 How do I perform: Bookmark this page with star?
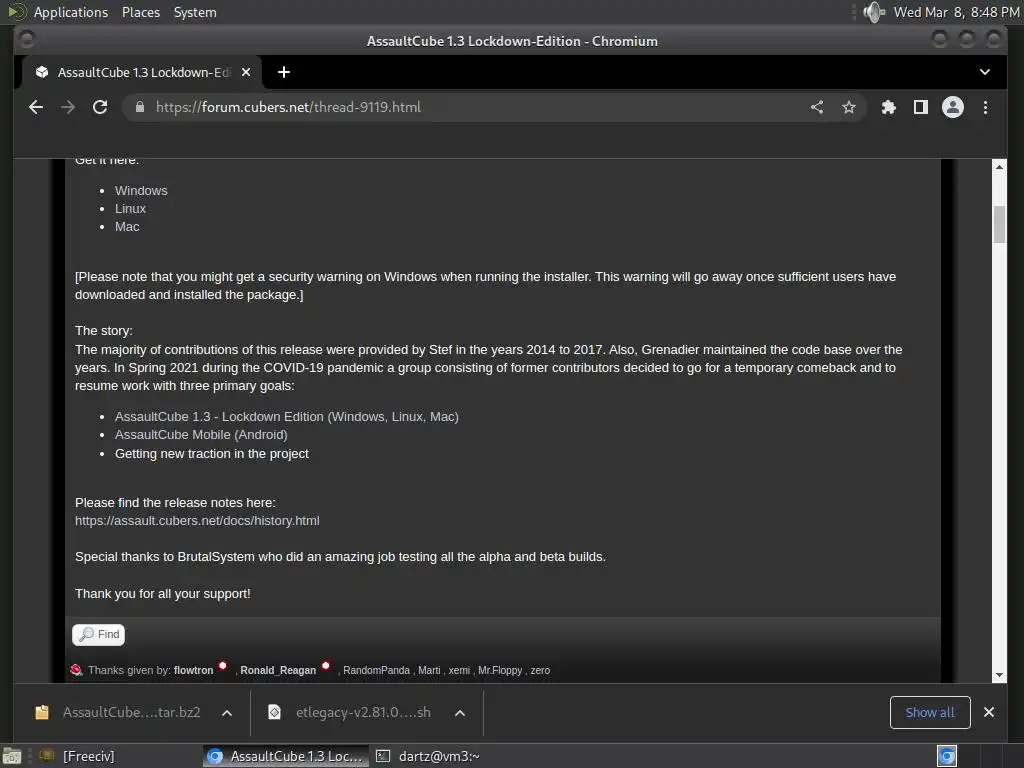[848, 107]
